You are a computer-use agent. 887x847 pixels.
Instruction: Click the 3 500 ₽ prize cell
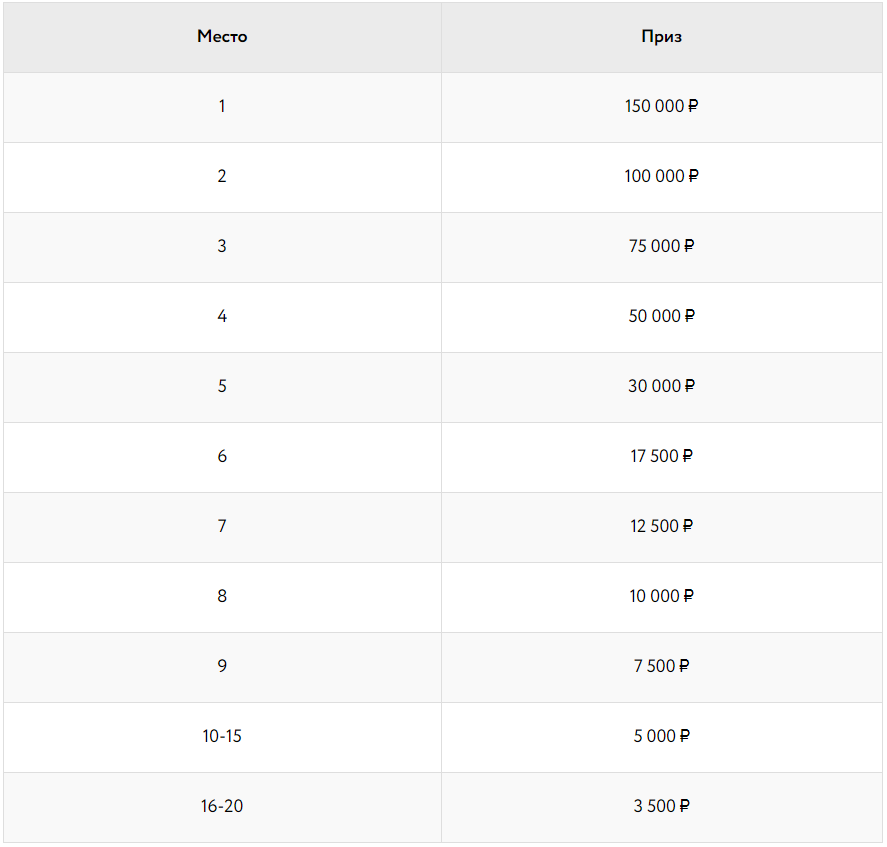pyautogui.click(x=662, y=806)
